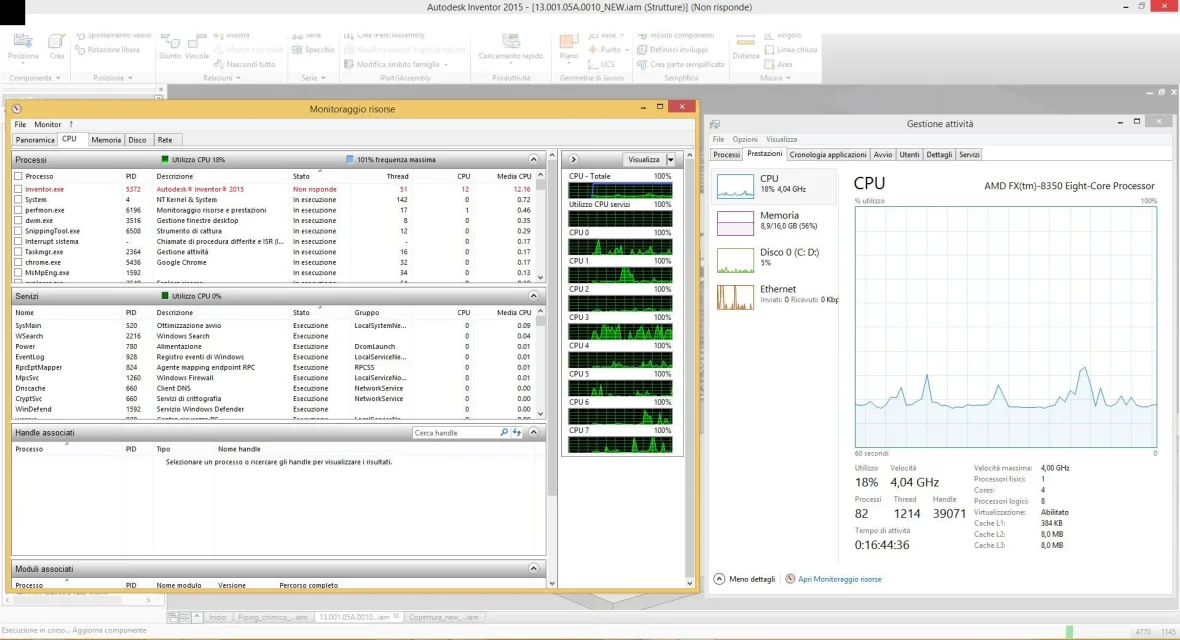Viewport: 1180px width, 640px height.
Task: Open the Copertura_new document tab in Inventor
Action: [443, 617]
